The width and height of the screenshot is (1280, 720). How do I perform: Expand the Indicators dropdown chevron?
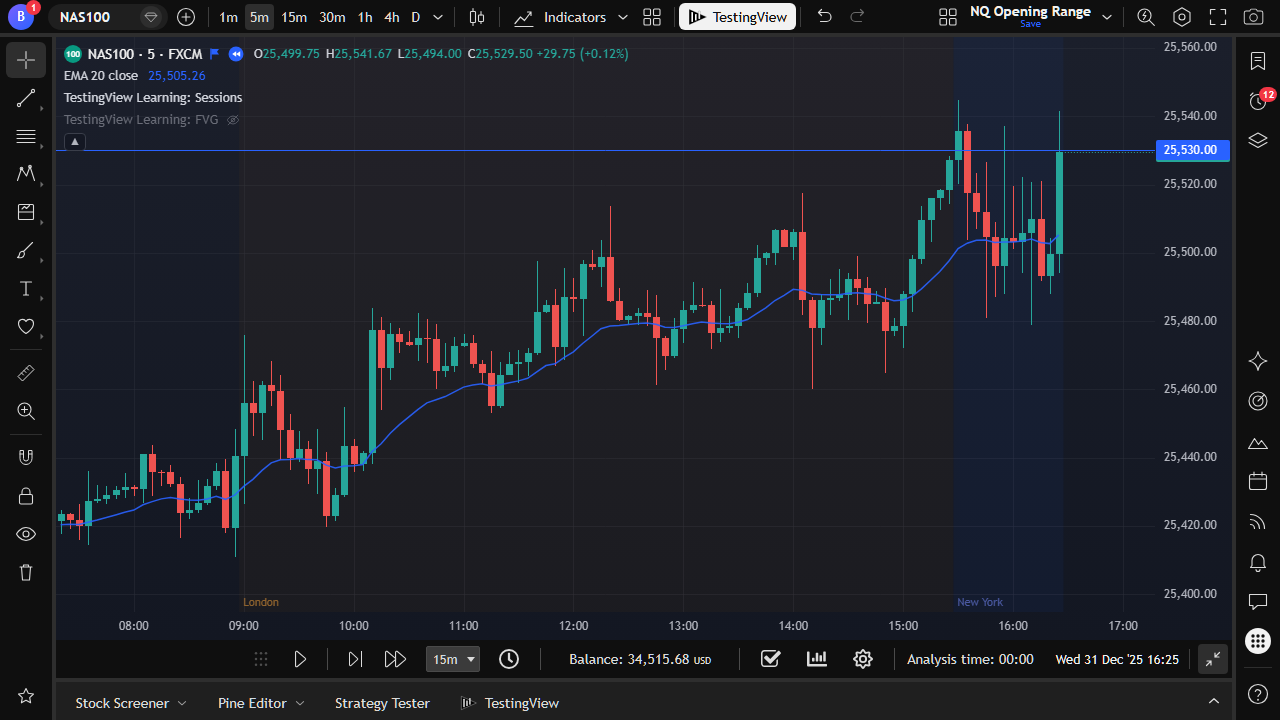pos(623,17)
